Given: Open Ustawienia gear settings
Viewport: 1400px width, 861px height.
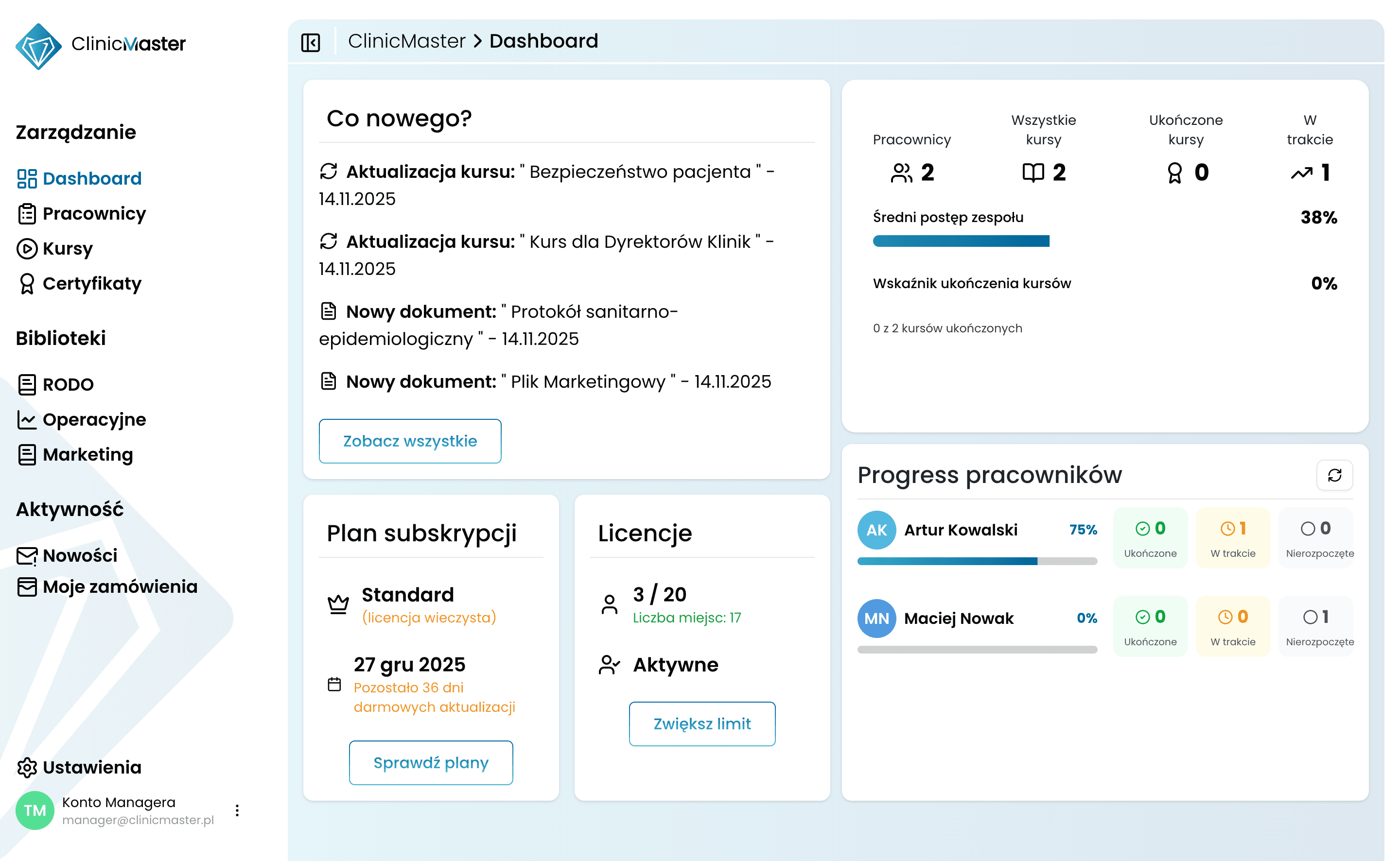Looking at the screenshot, I should [80, 767].
